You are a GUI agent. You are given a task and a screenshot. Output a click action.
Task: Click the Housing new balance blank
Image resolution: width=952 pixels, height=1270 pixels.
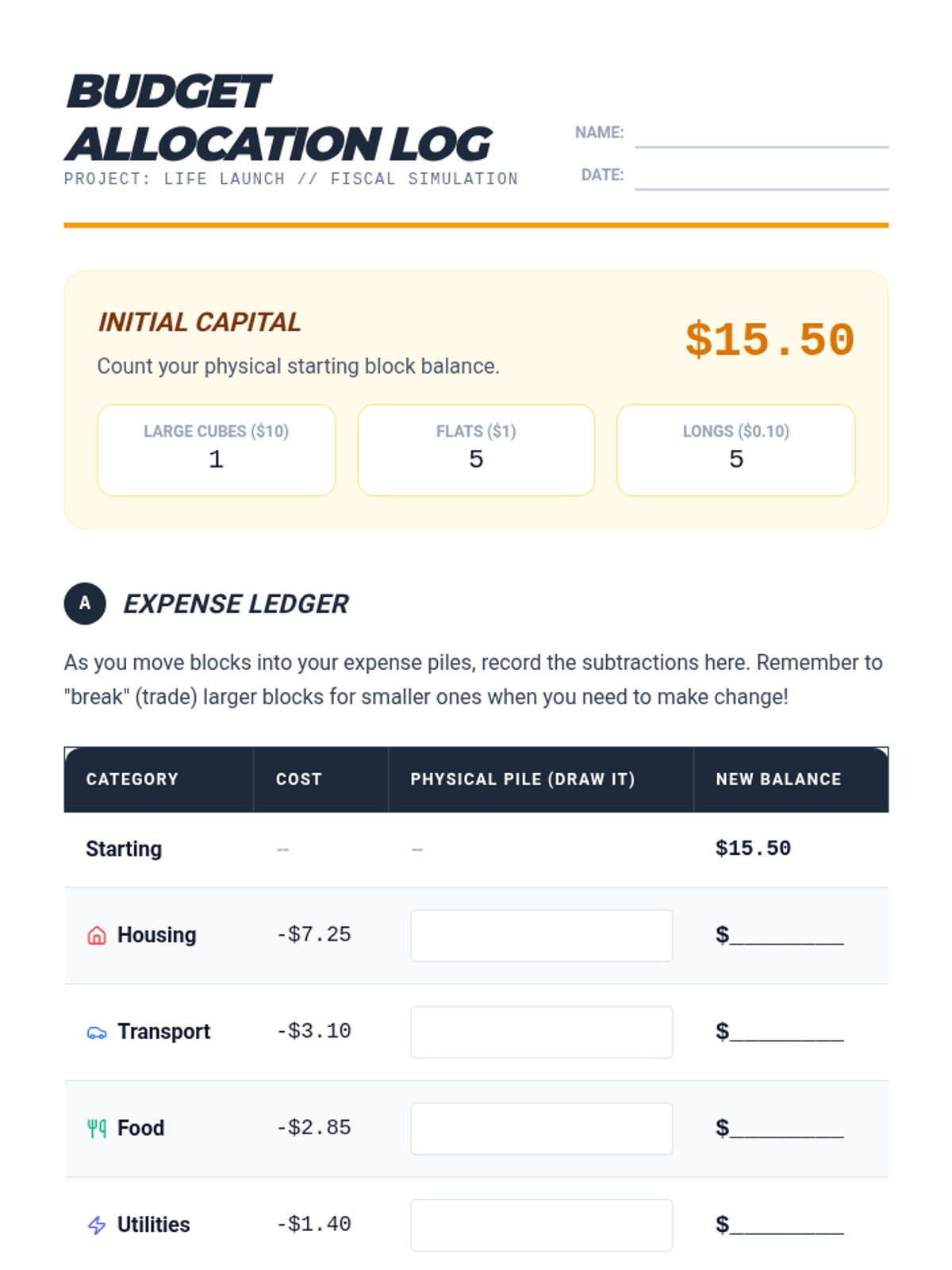click(786, 936)
